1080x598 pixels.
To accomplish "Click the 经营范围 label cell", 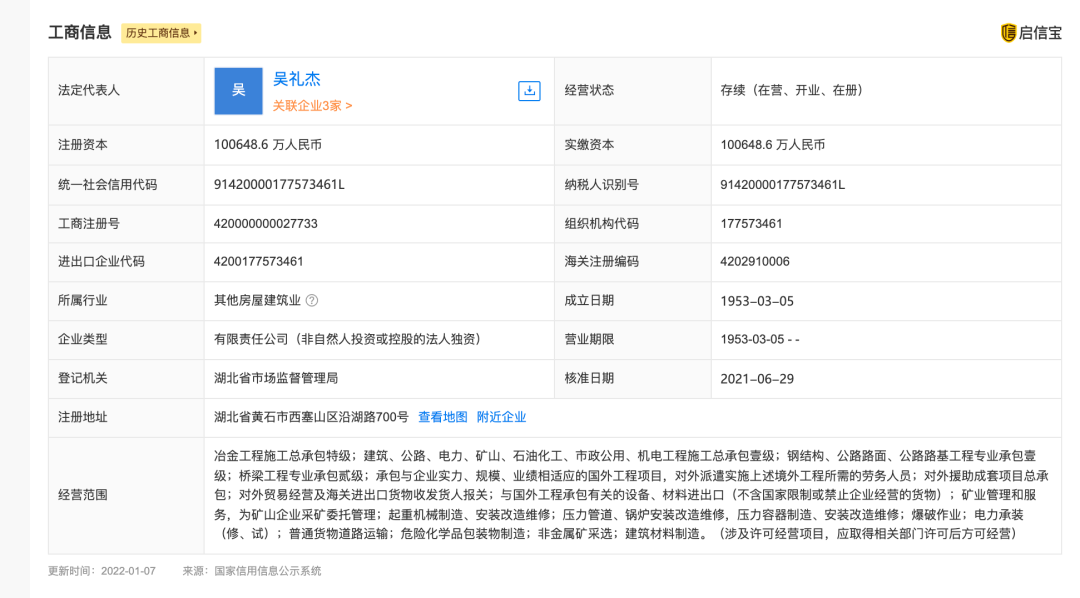I will pyautogui.click(x=126, y=495).
